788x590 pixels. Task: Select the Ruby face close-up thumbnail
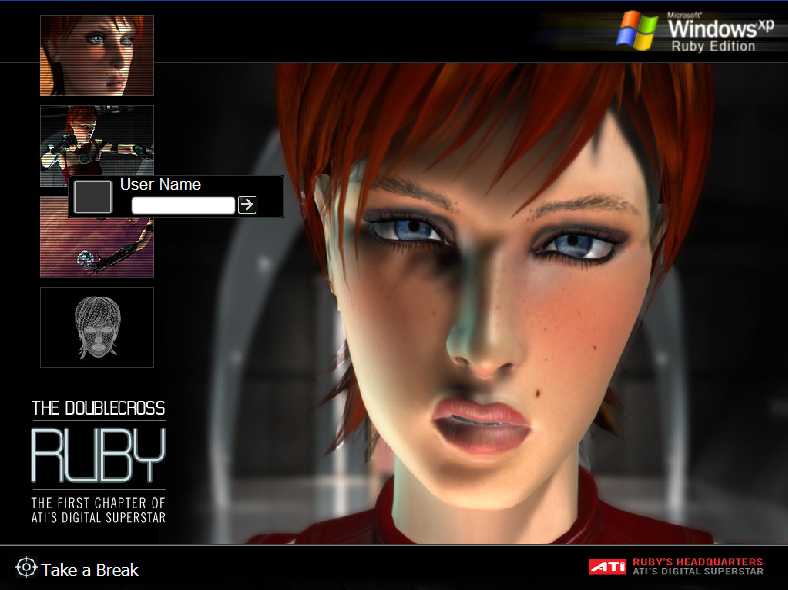pyautogui.click(x=97, y=55)
